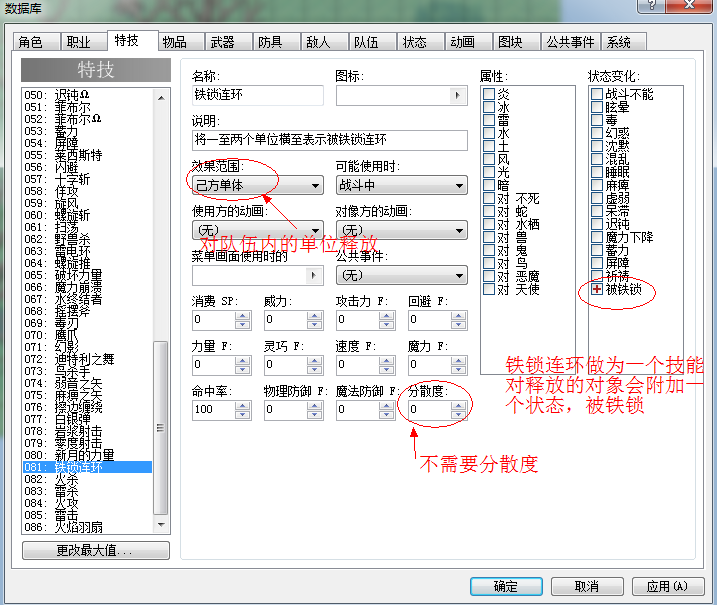This screenshot has width=717, height=605.
Task: Open the 对像方的动画 dropdown
Action: point(401,230)
